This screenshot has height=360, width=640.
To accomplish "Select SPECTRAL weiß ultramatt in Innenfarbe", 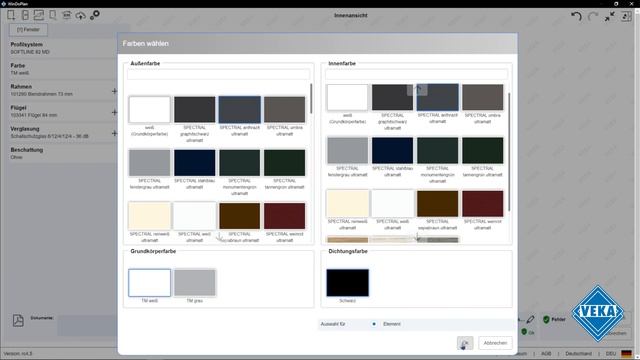I will (x=392, y=204).
